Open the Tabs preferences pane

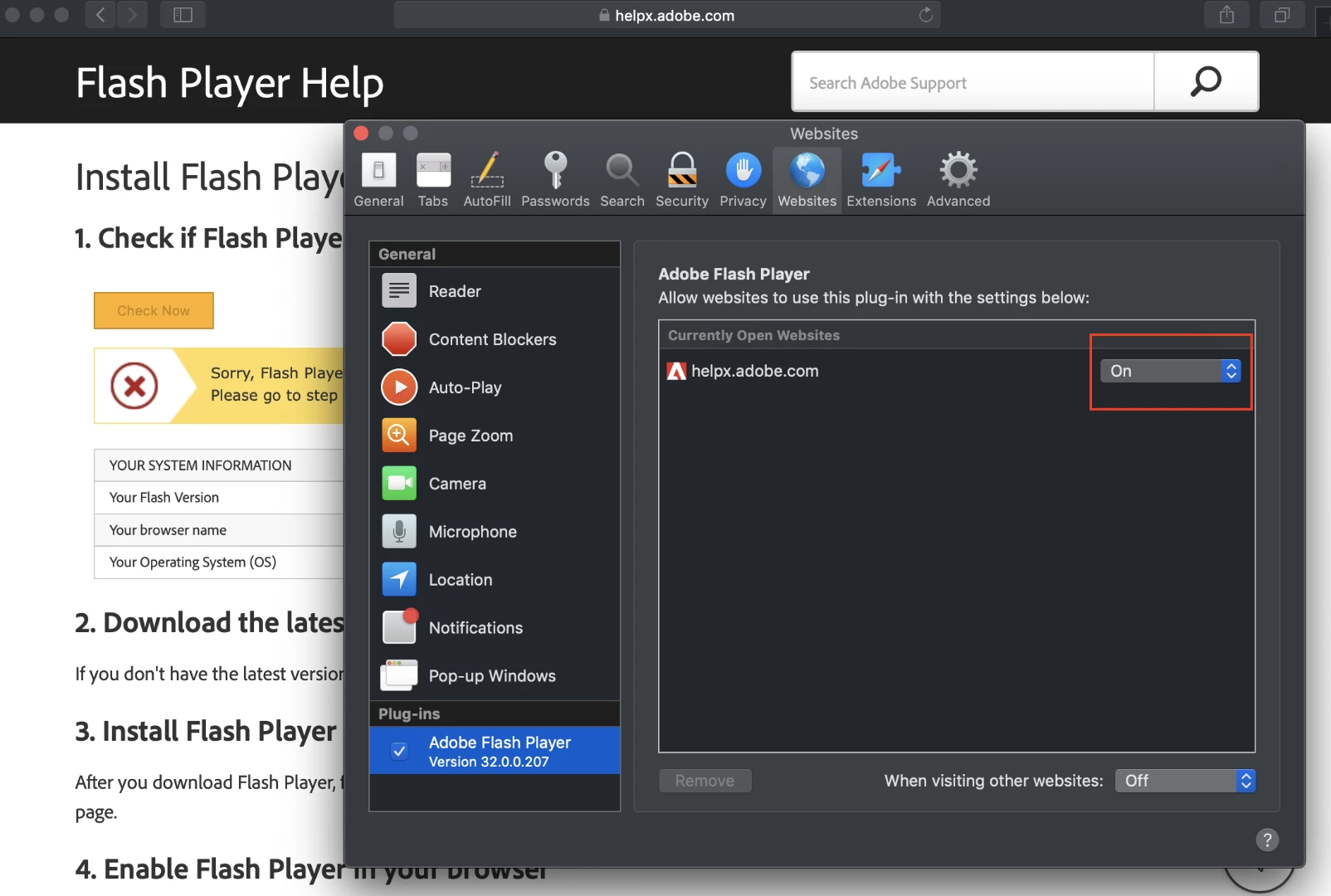tap(433, 180)
